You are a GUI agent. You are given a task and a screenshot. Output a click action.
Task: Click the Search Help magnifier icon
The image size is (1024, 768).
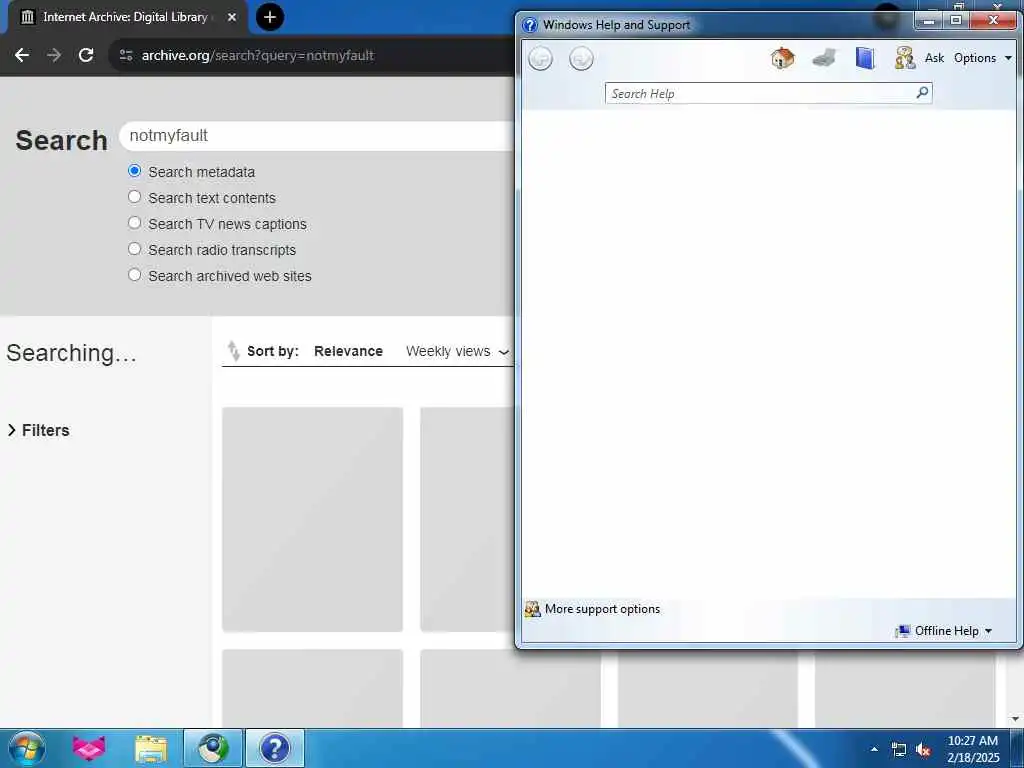point(922,93)
